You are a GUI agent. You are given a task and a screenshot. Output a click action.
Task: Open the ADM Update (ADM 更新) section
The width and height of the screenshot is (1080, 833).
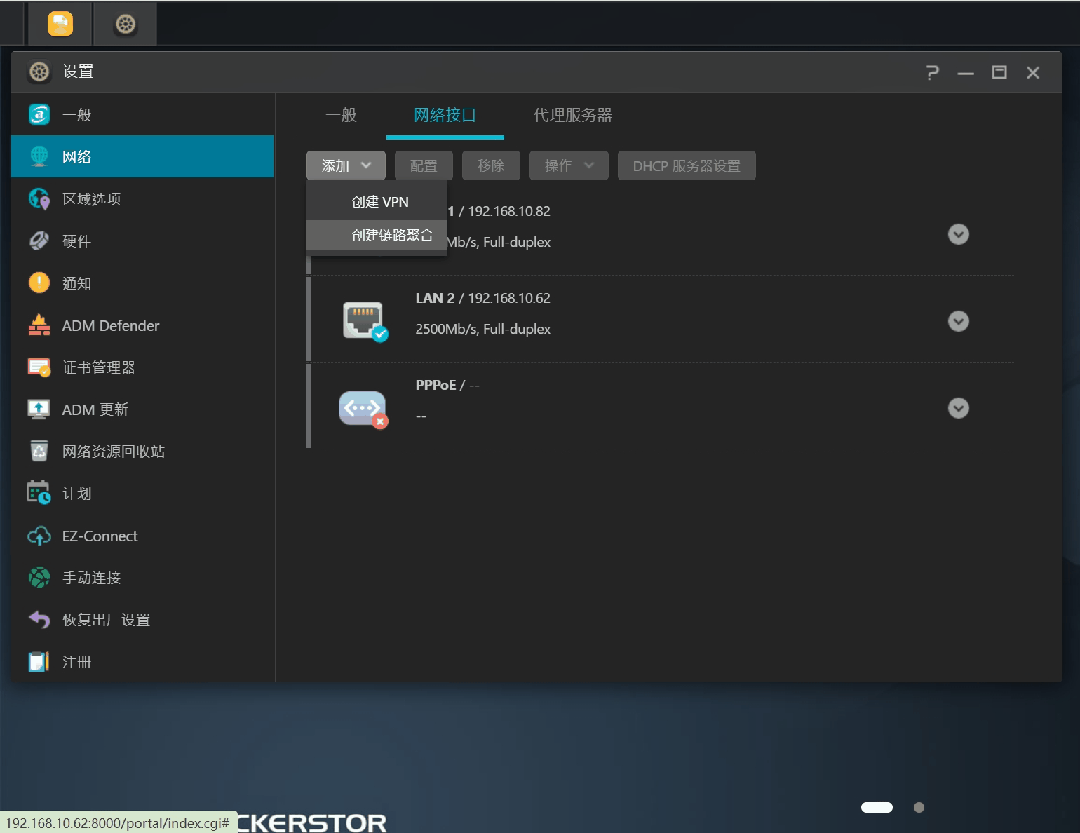(x=143, y=409)
